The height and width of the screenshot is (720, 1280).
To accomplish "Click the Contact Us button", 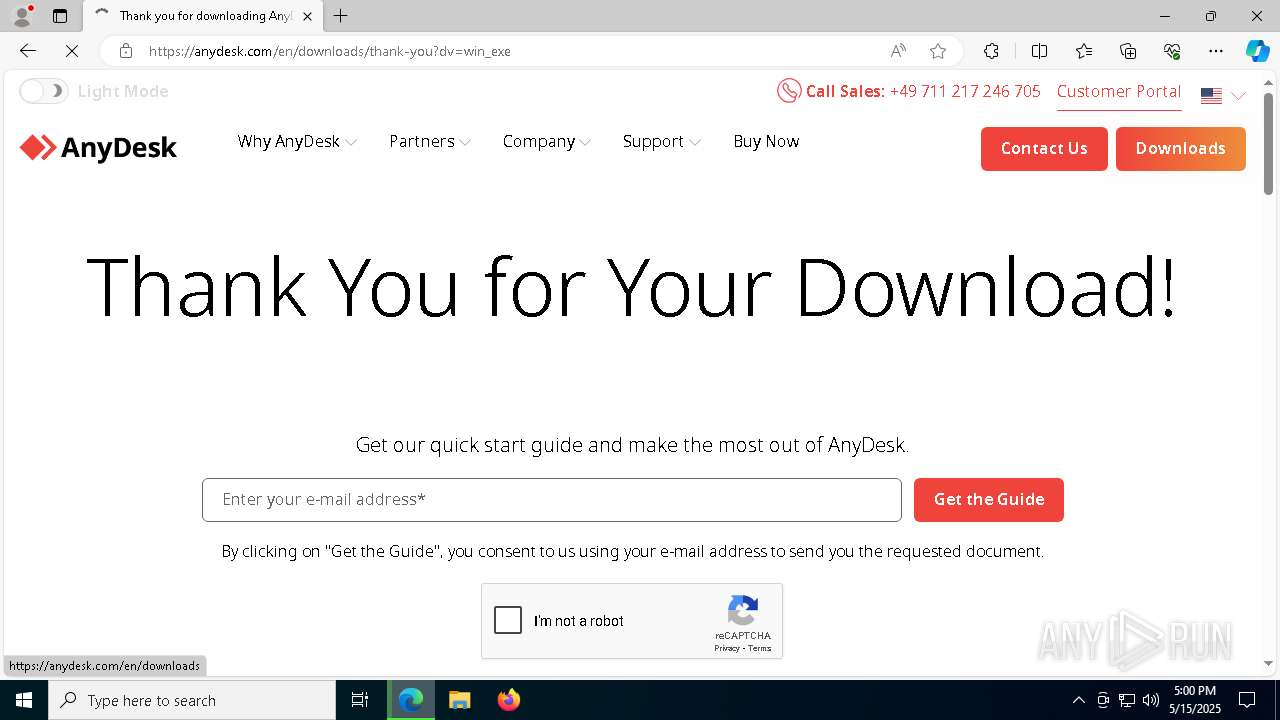I will [1044, 148].
